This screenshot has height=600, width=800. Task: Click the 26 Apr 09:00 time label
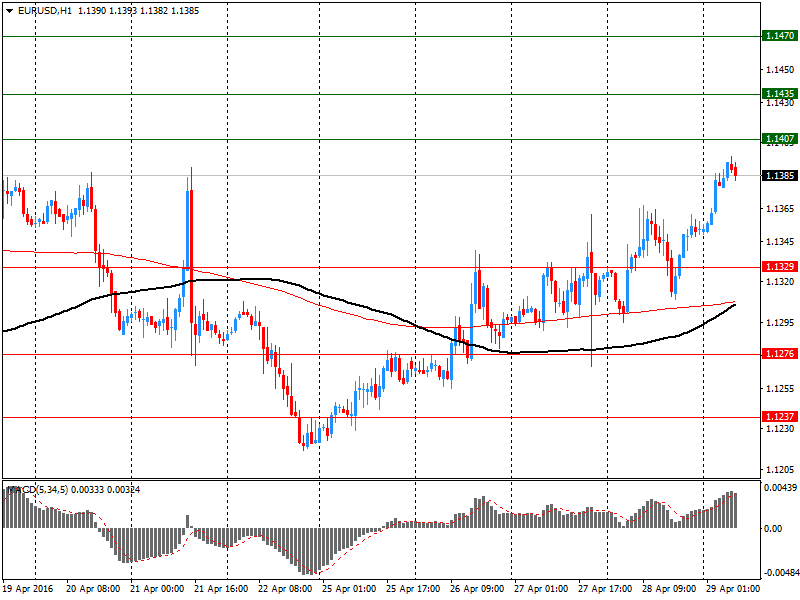point(477,589)
